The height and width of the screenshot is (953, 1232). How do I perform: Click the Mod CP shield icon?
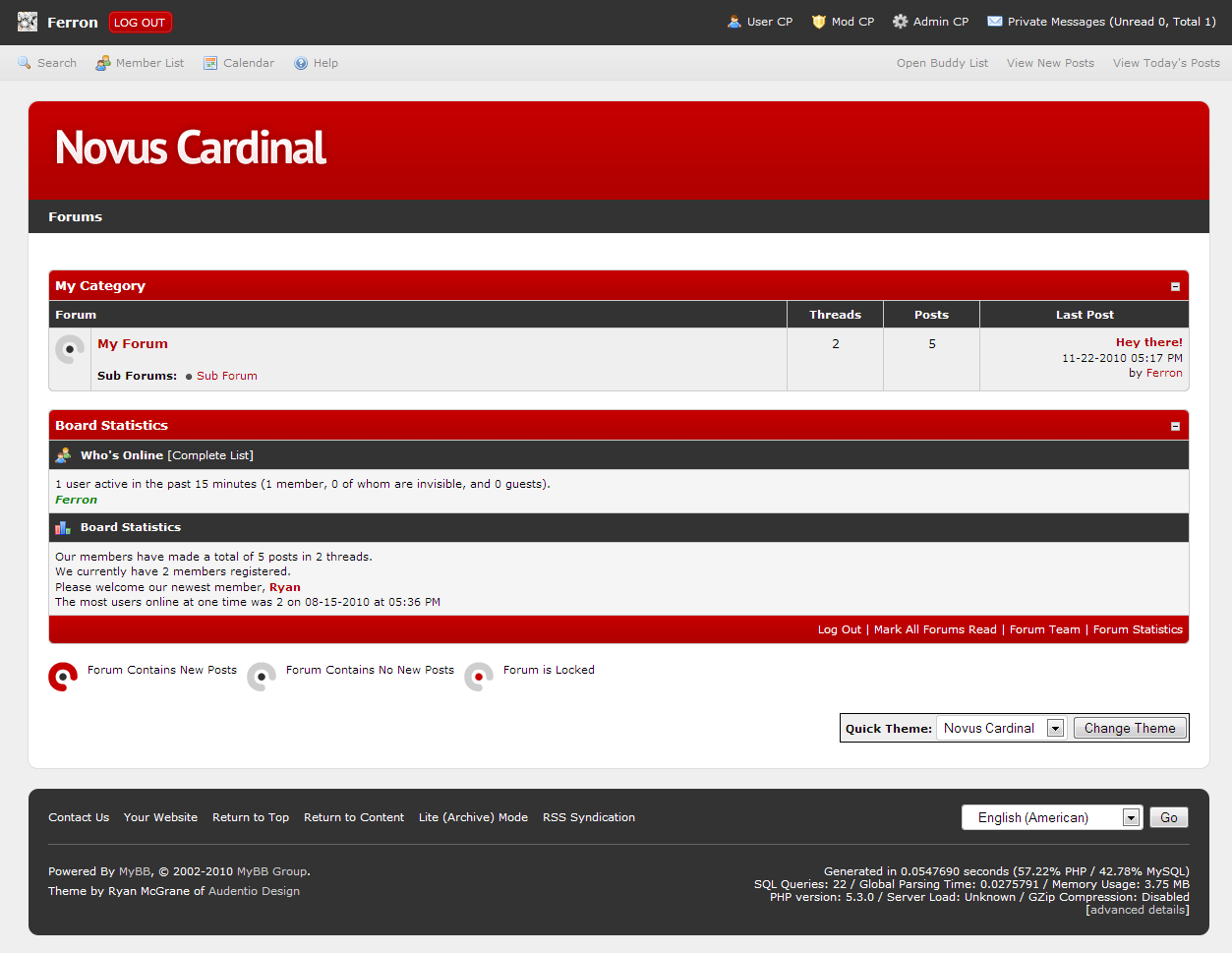click(x=818, y=22)
